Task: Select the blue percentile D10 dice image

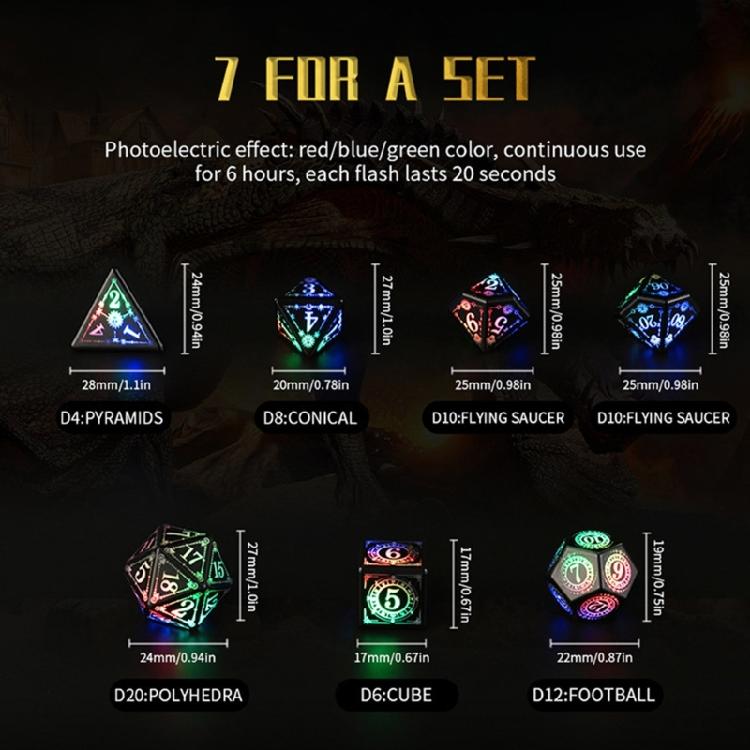Action: [x=659, y=312]
